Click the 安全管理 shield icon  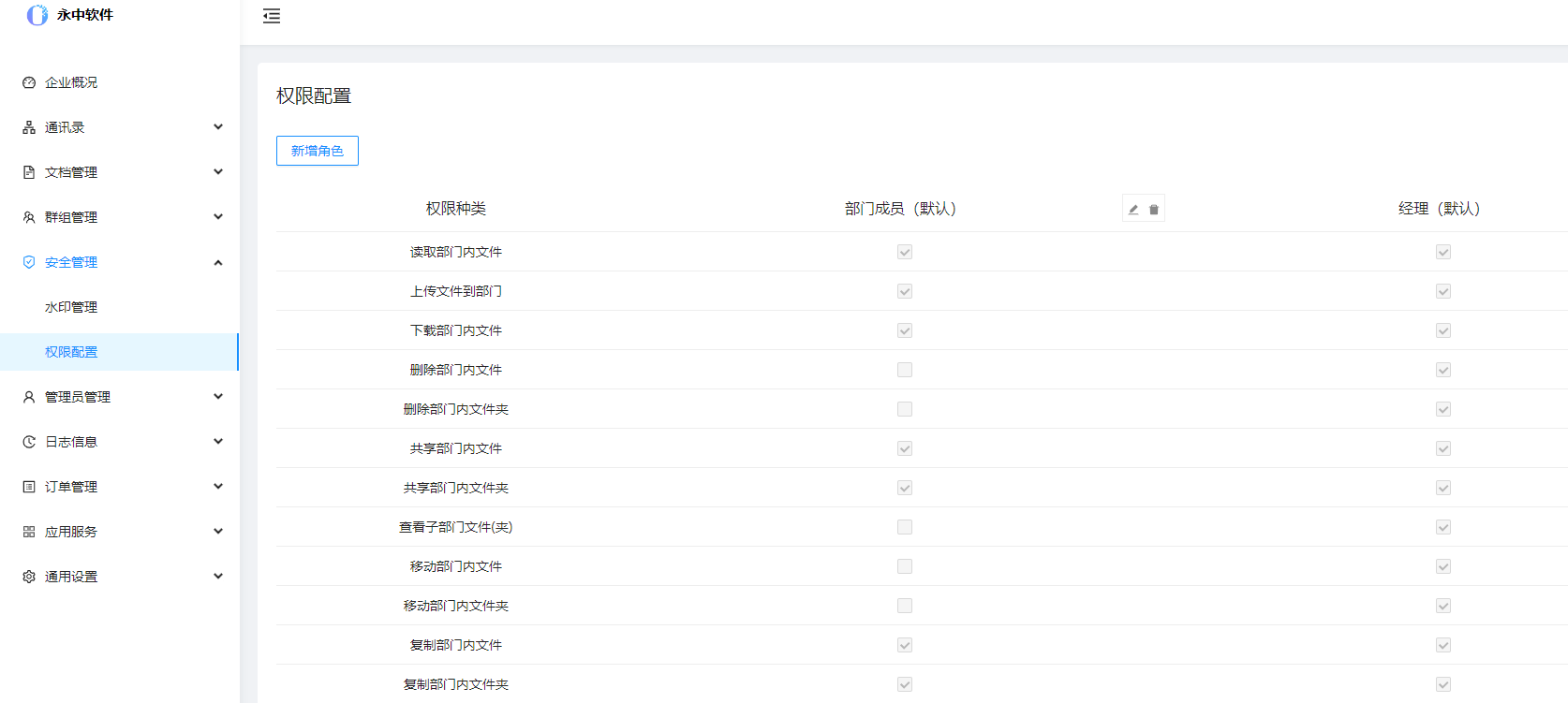(x=29, y=262)
